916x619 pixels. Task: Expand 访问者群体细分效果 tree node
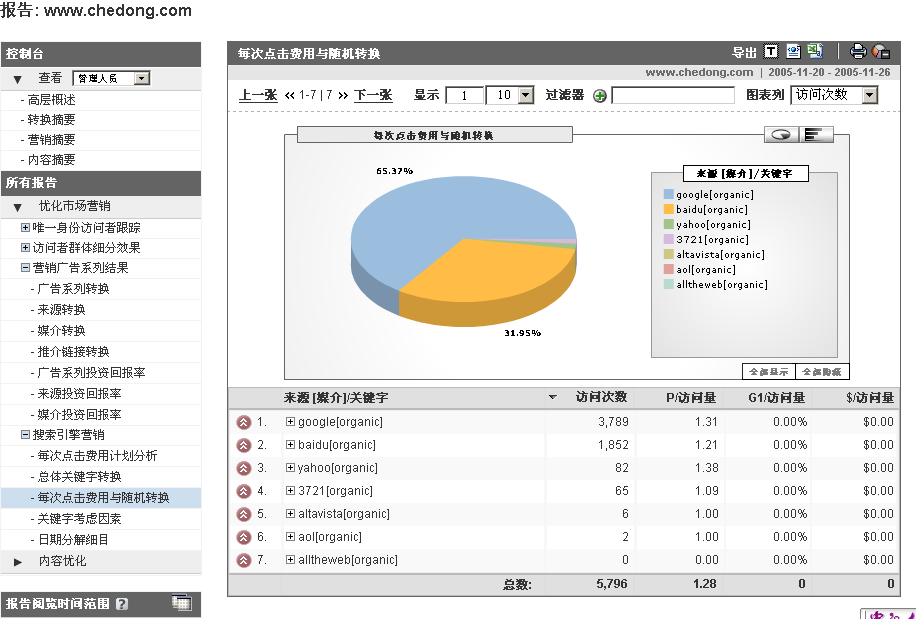(25, 248)
